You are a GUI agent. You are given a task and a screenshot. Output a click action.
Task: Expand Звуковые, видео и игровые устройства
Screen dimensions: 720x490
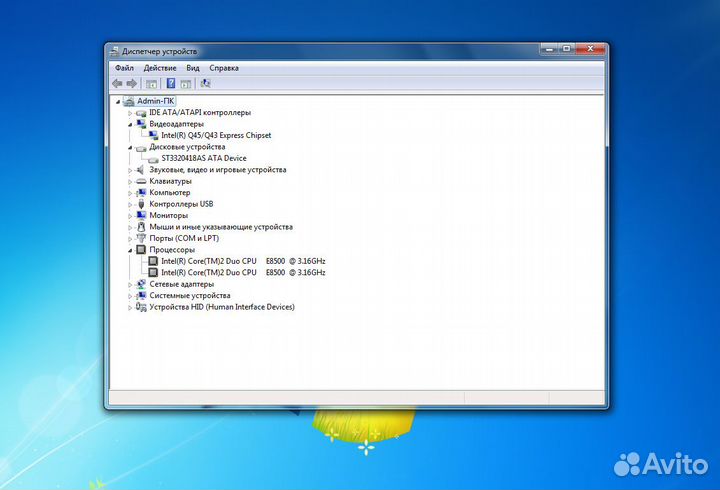pos(130,170)
